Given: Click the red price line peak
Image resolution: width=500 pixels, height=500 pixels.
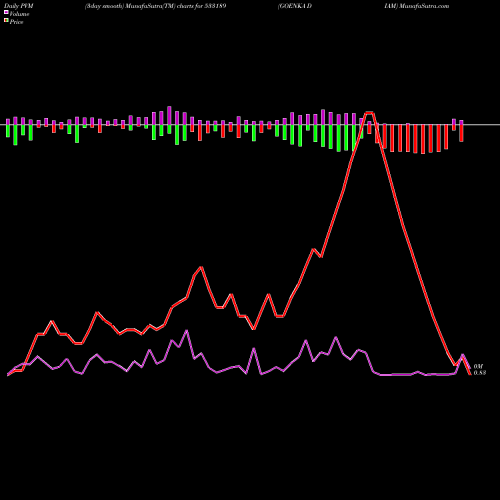Looking at the screenshot, I should (x=369, y=113).
